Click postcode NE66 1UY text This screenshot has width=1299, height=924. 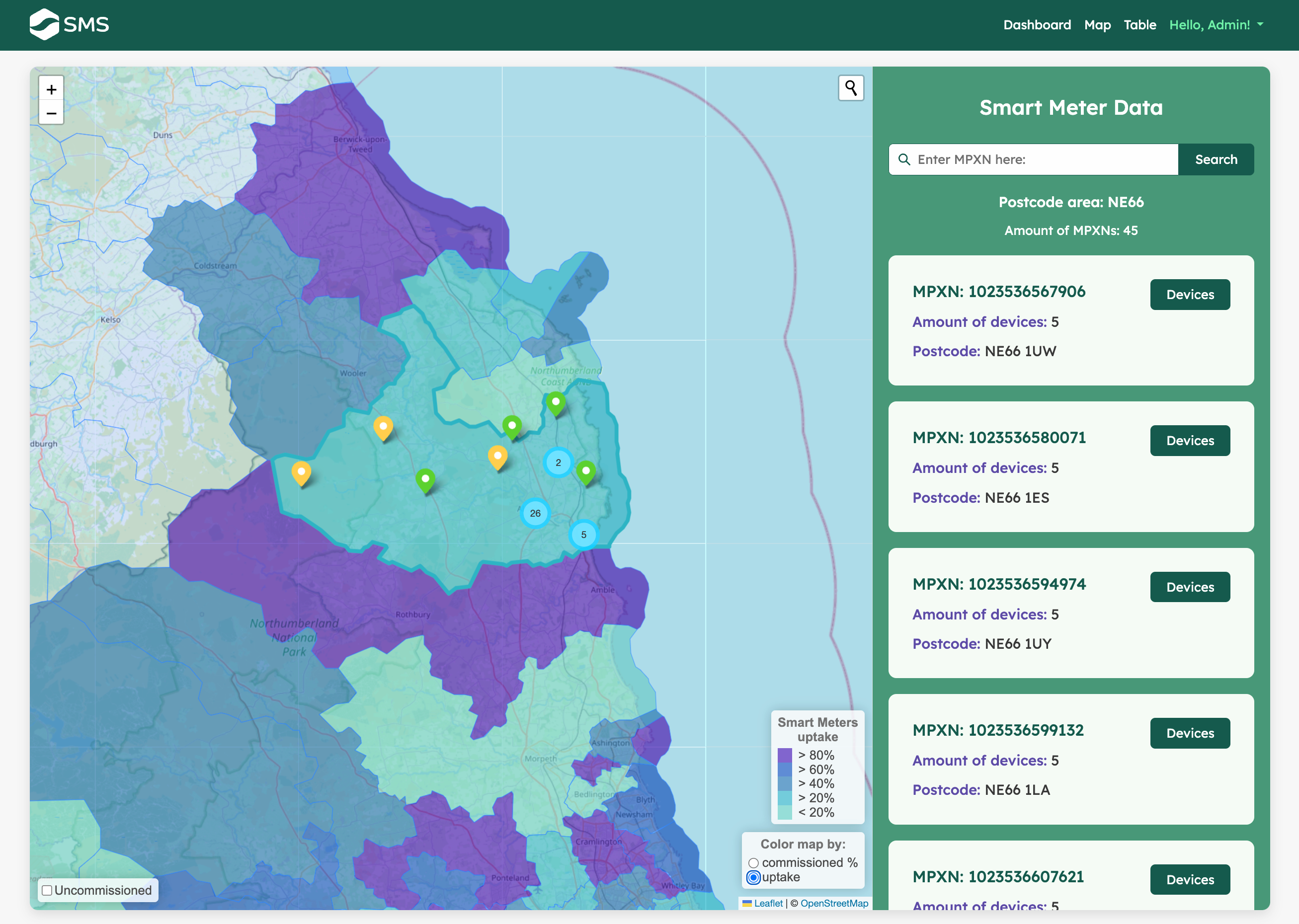pyautogui.click(x=1017, y=644)
